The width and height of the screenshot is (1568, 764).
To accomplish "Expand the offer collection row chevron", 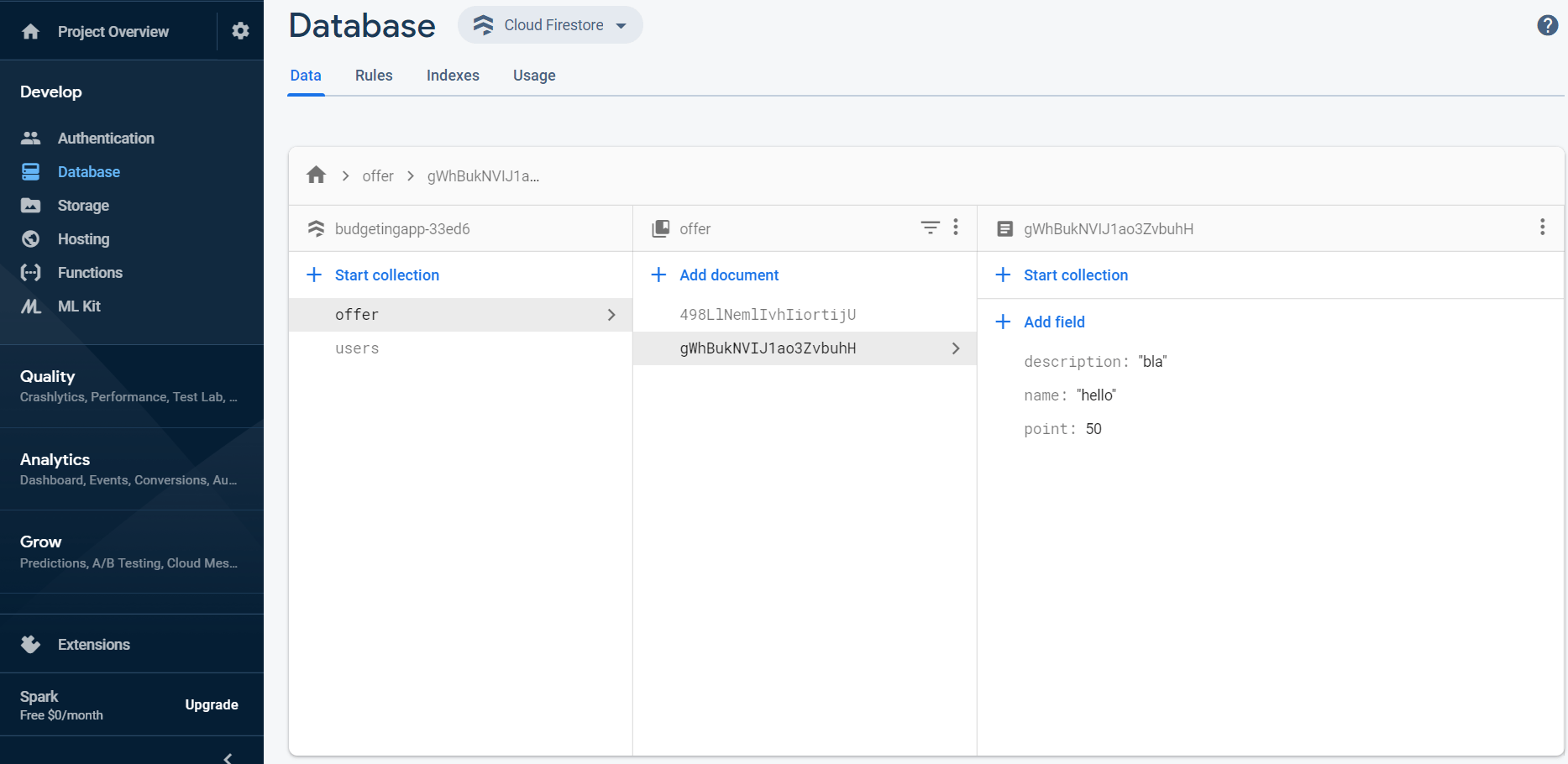I will 611,314.
